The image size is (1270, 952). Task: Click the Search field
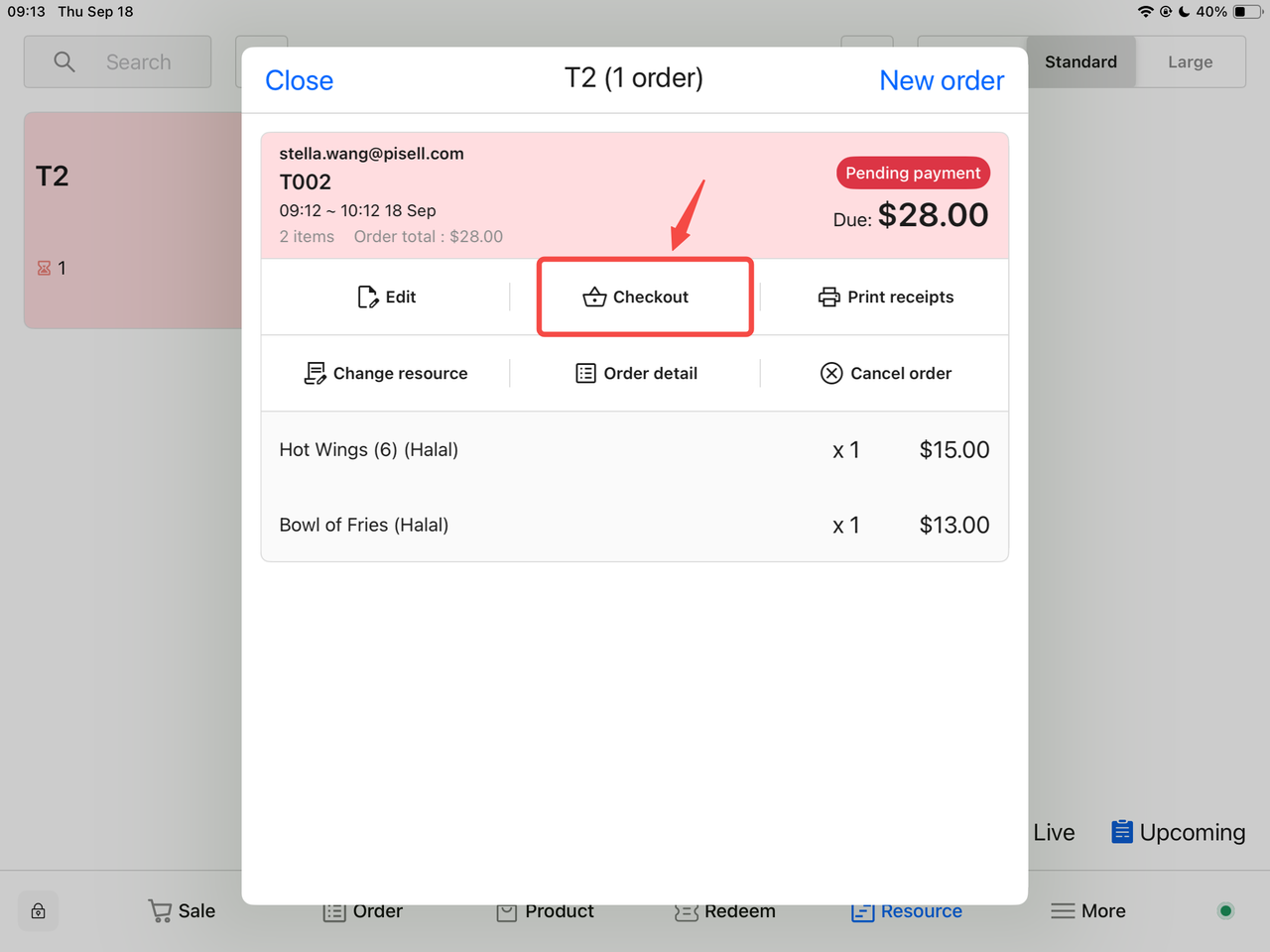click(118, 61)
